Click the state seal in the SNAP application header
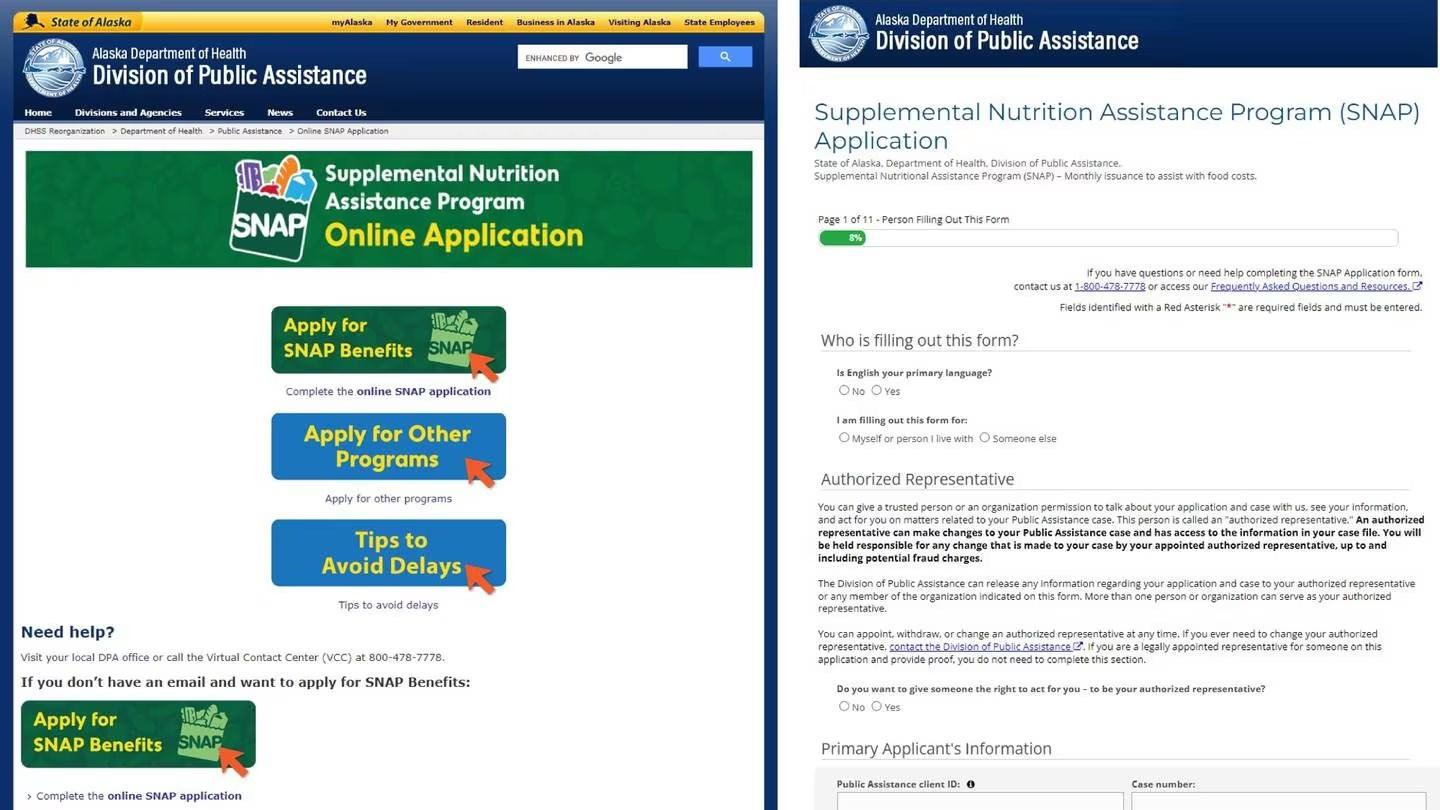 point(838,33)
